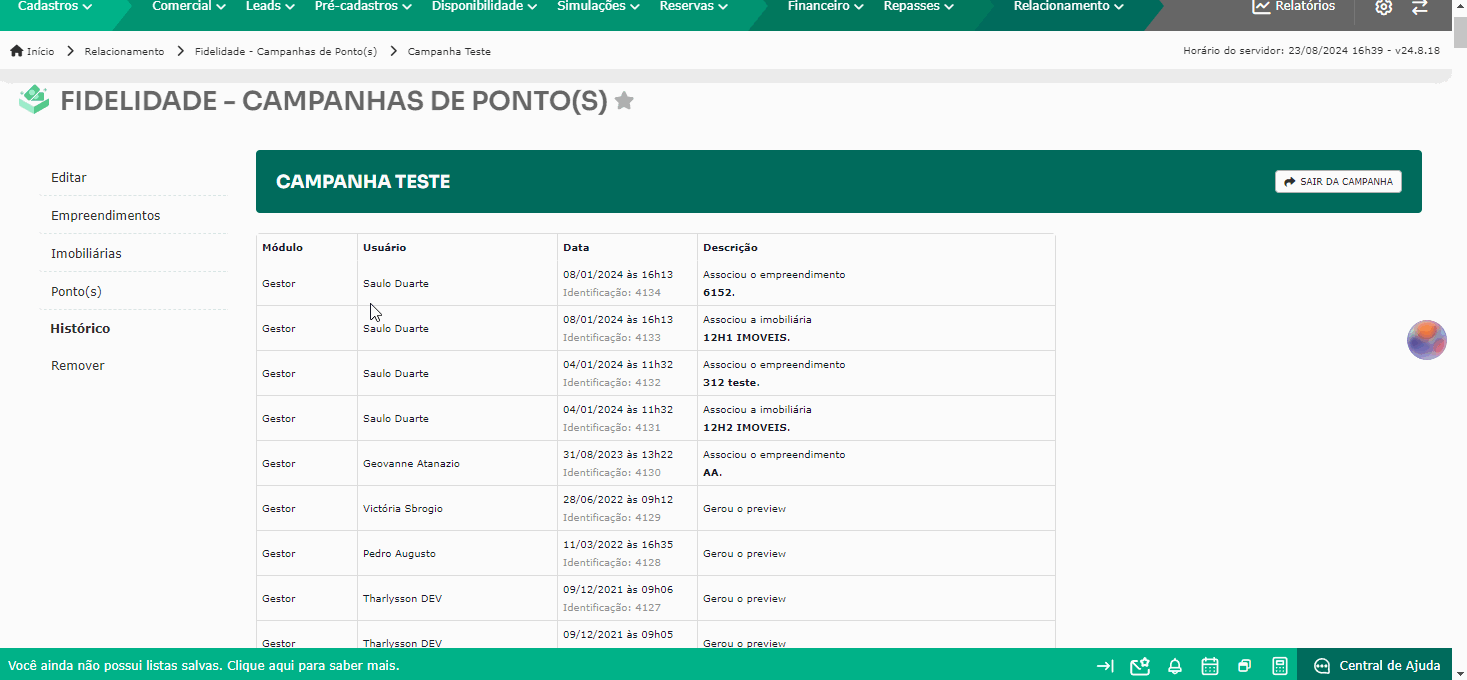Viewport: 1467px width, 680px height.
Task: Open notifications bell icon
Action: 1175,666
